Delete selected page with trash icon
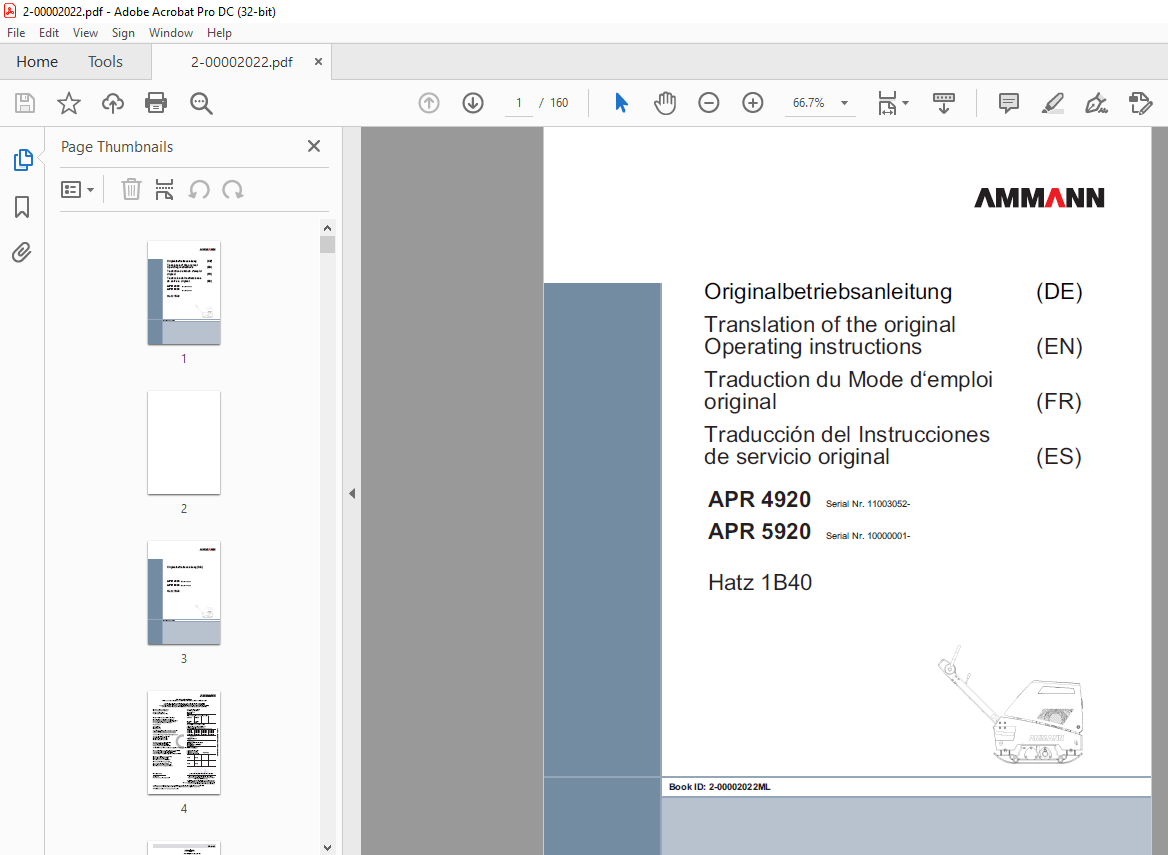Screen dimensions: 1168x855 131,189
